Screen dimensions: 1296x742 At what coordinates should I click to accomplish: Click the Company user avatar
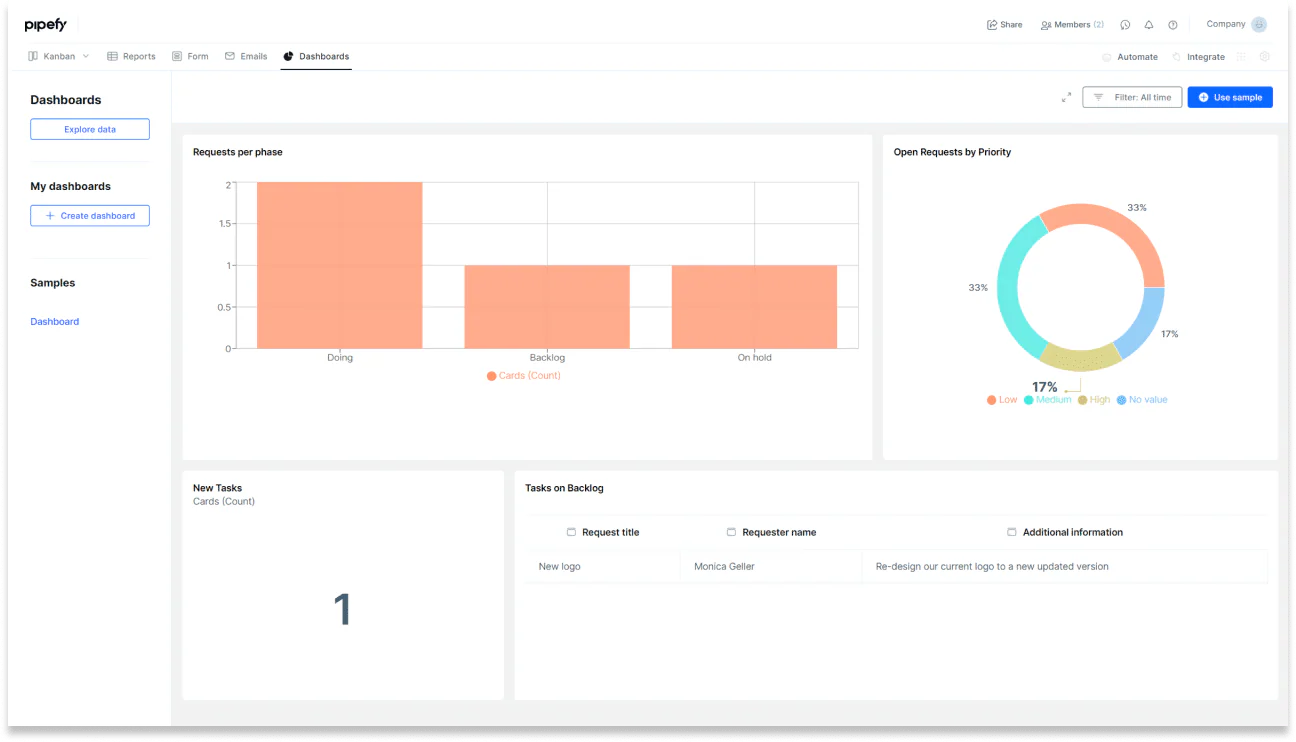click(x=1259, y=25)
